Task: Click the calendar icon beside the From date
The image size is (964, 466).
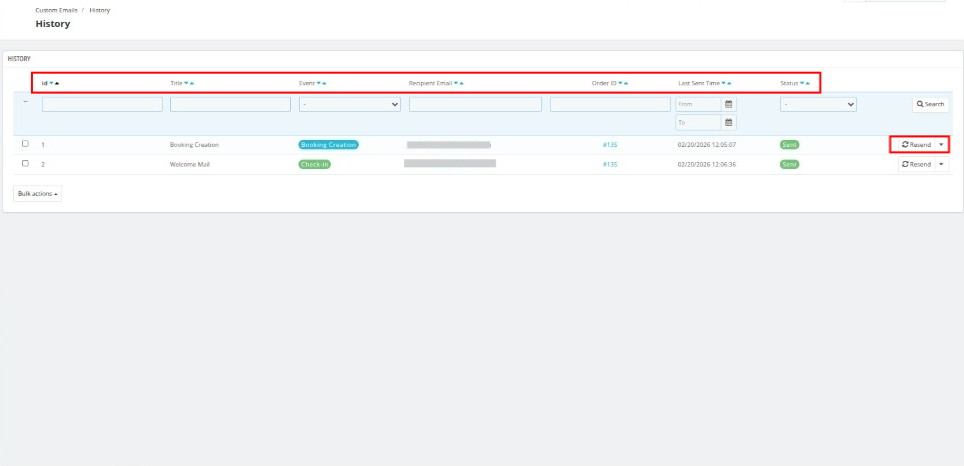Action: [x=729, y=104]
